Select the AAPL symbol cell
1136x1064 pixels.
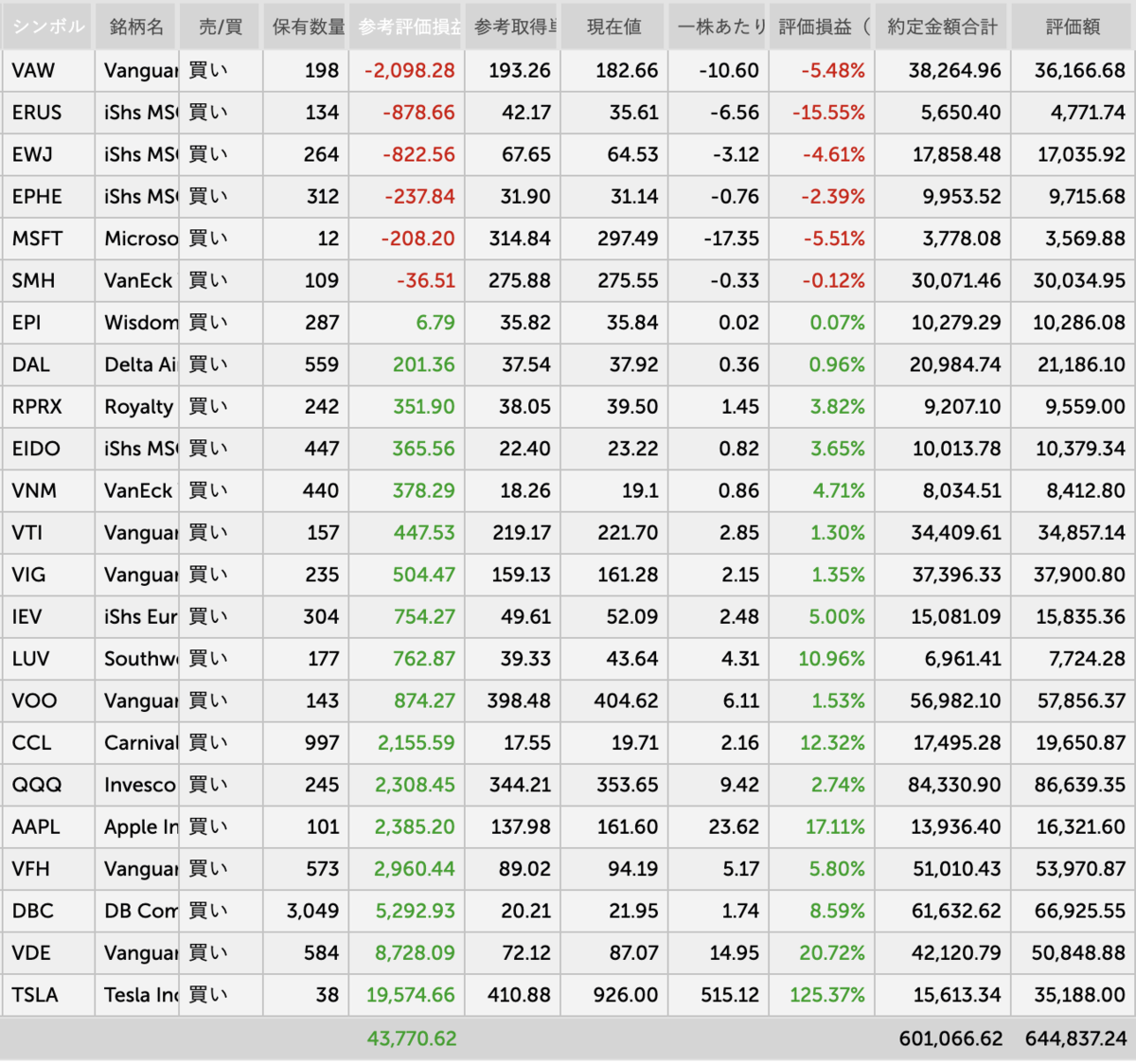point(47,827)
